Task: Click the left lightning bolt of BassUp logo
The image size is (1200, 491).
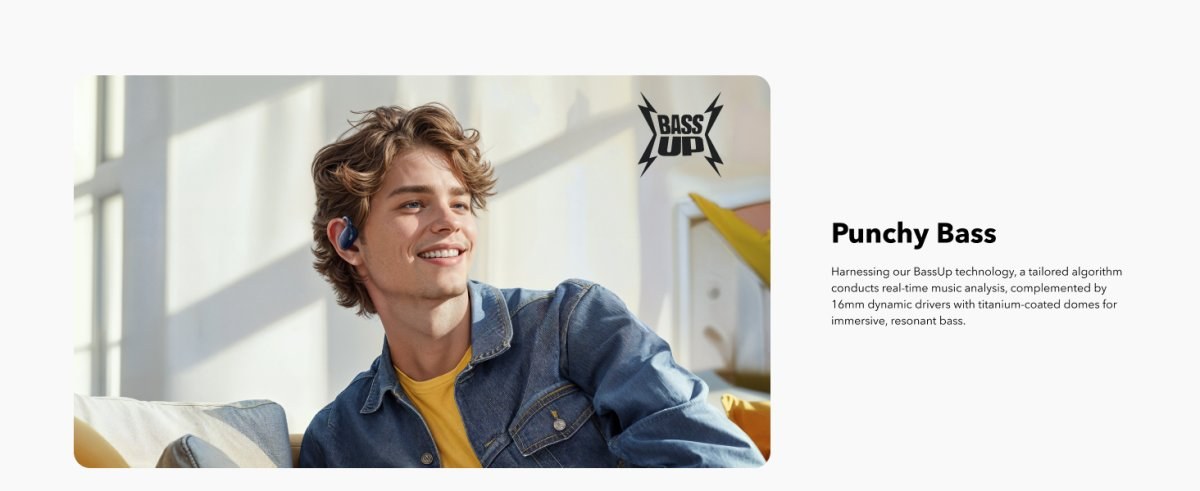Action: click(646, 135)
